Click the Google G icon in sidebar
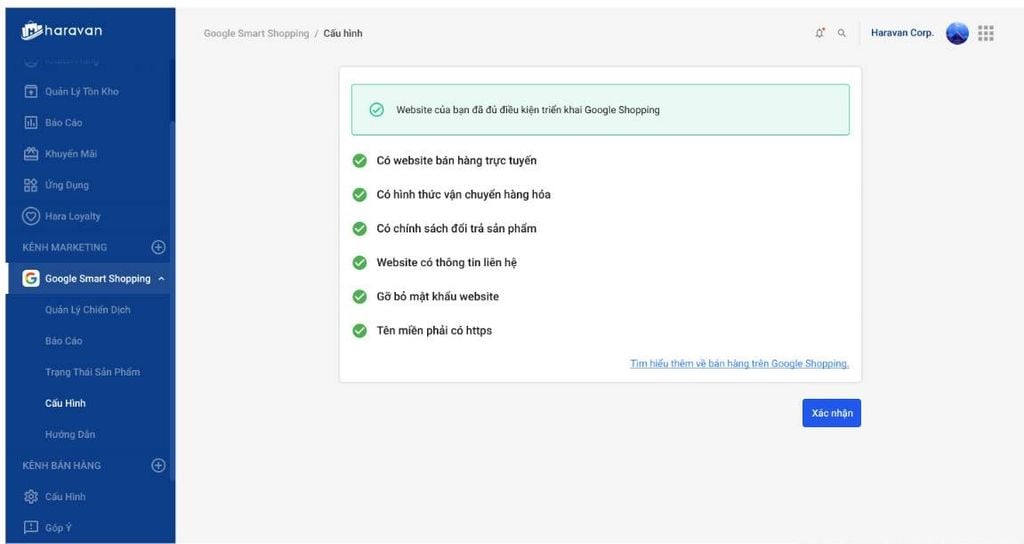Image resolution: width=1024 pixels, height=544 pixels. click(31, 278)
